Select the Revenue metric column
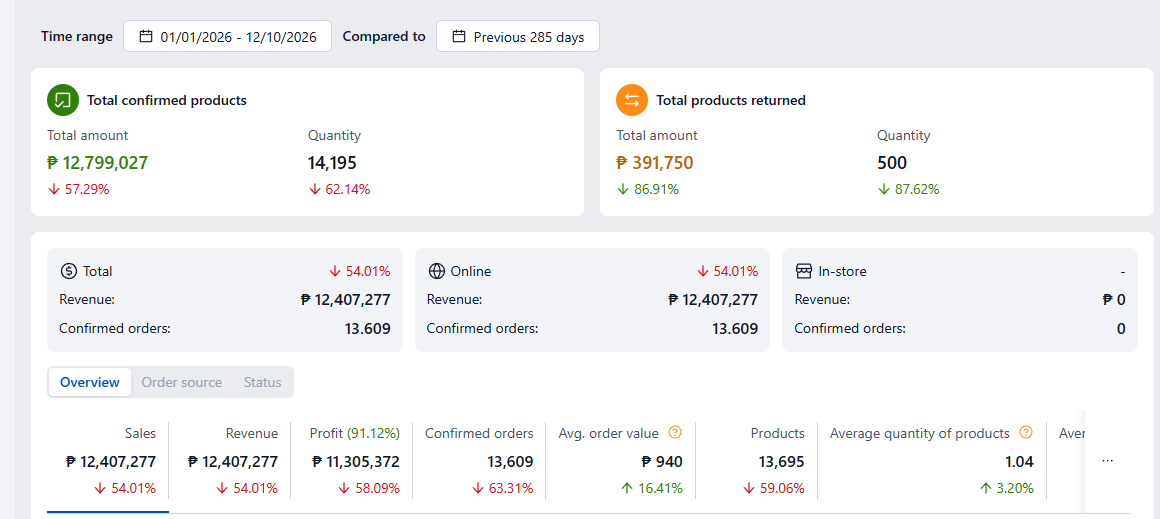Screen dimensions: 1160x519 [x=230, y=461]
